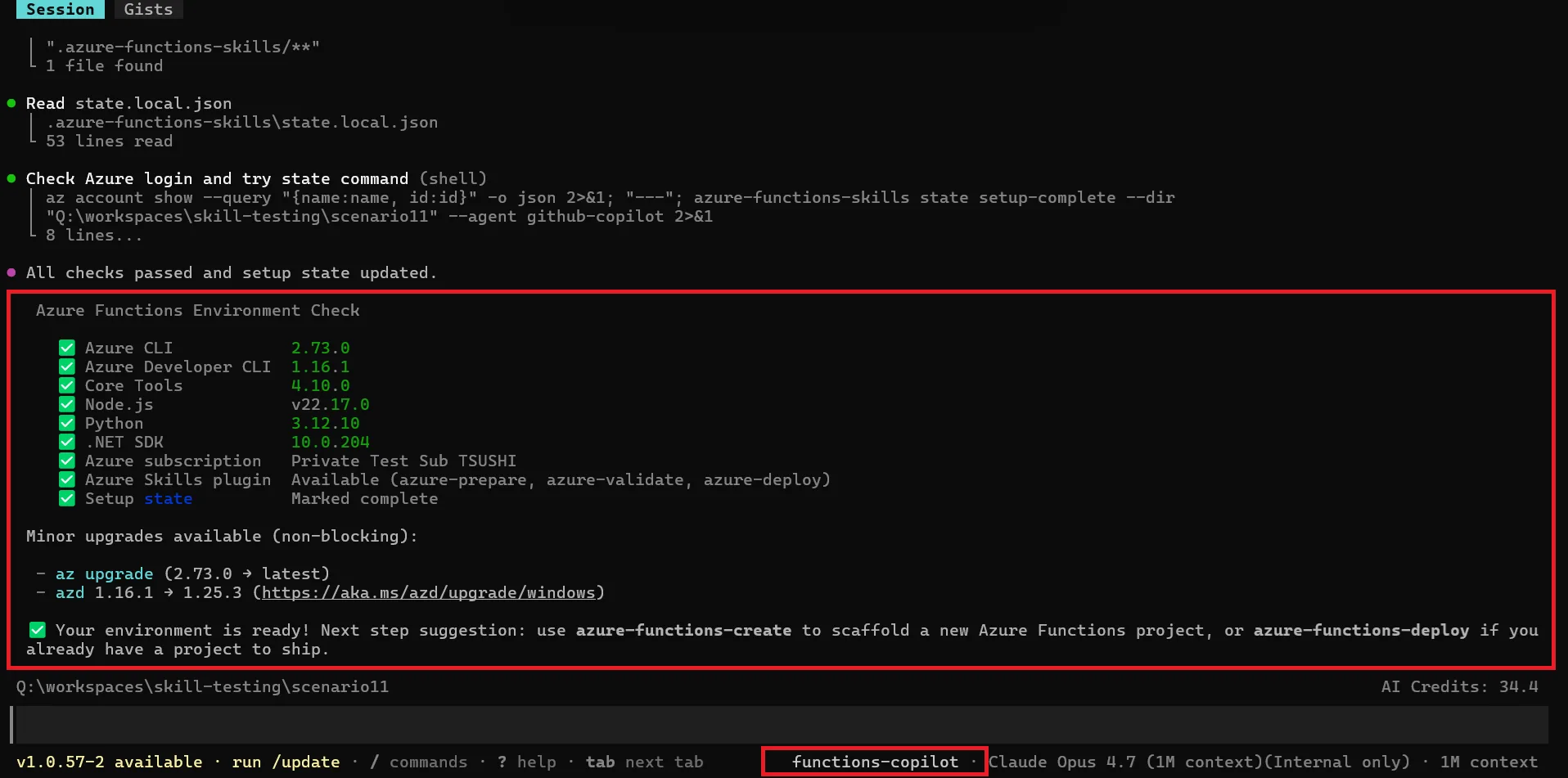This screenshot has height=778, width=1568.
Task: Click the bold azure-functions-create skill name
Action: [683, 630]
